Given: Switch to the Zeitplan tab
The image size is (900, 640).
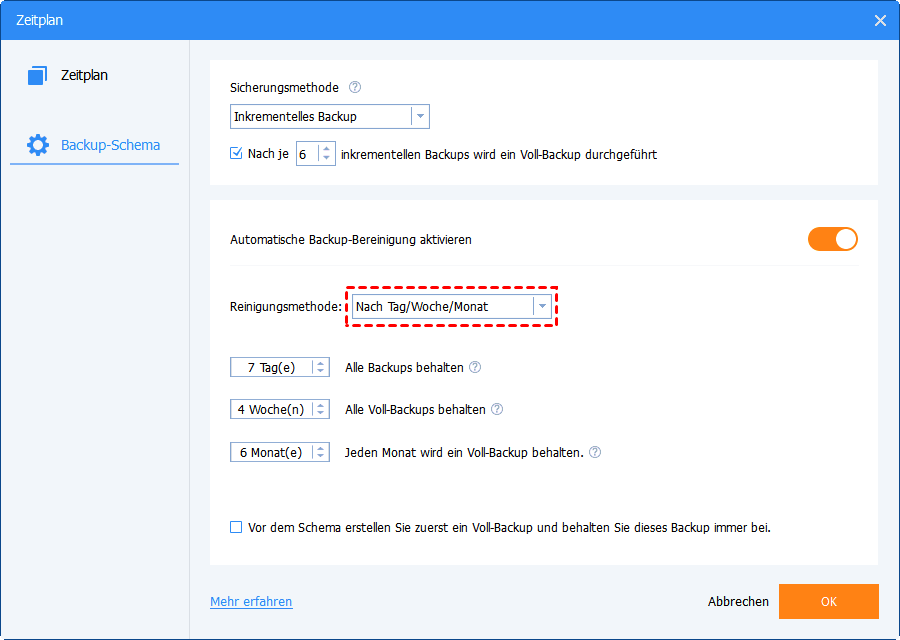Looking at the screenshot, I should tap(84, 76).
